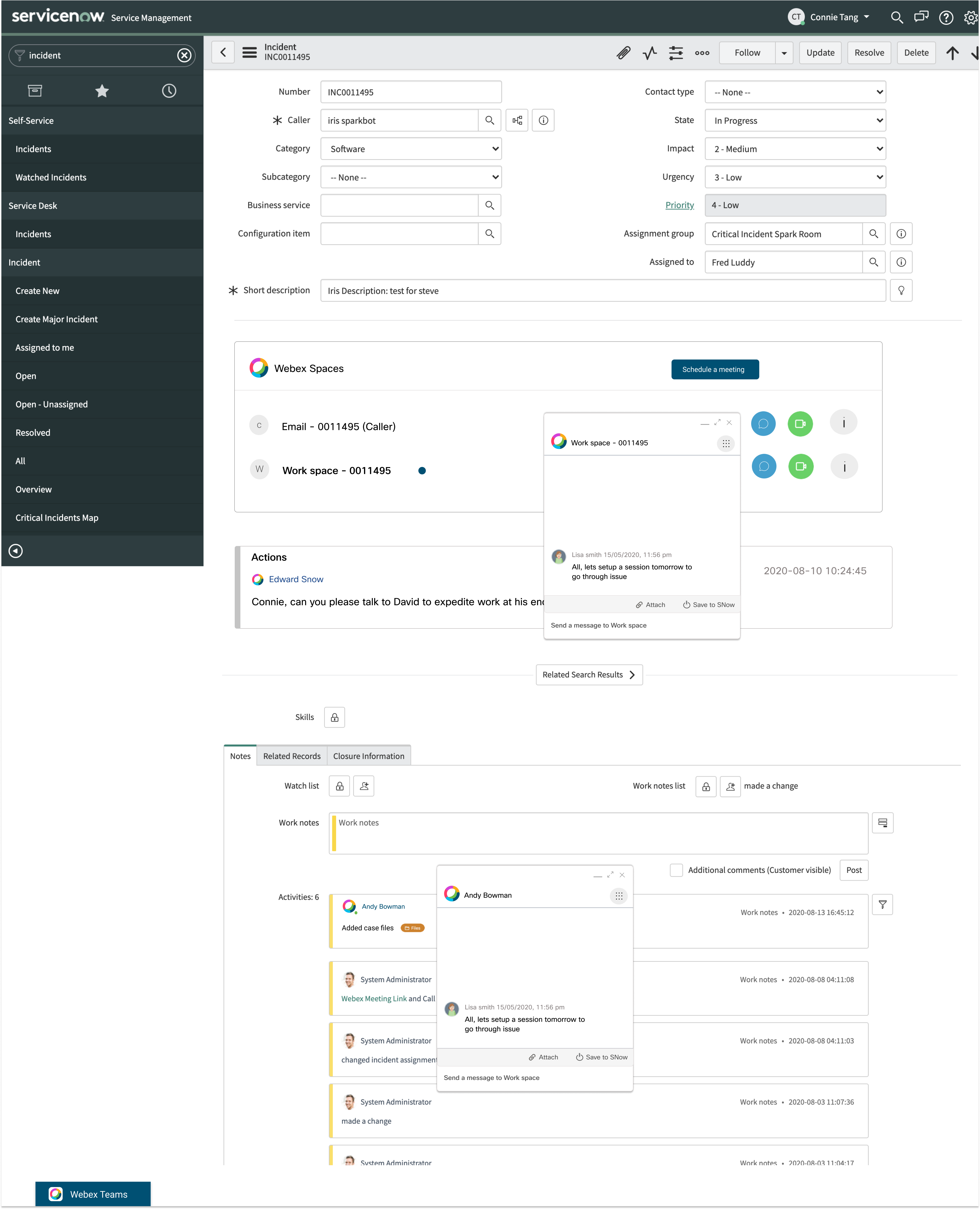Preview Assigned to record info icon
Viewport: 980px width, 1209px height.
[x=901, y=262]
